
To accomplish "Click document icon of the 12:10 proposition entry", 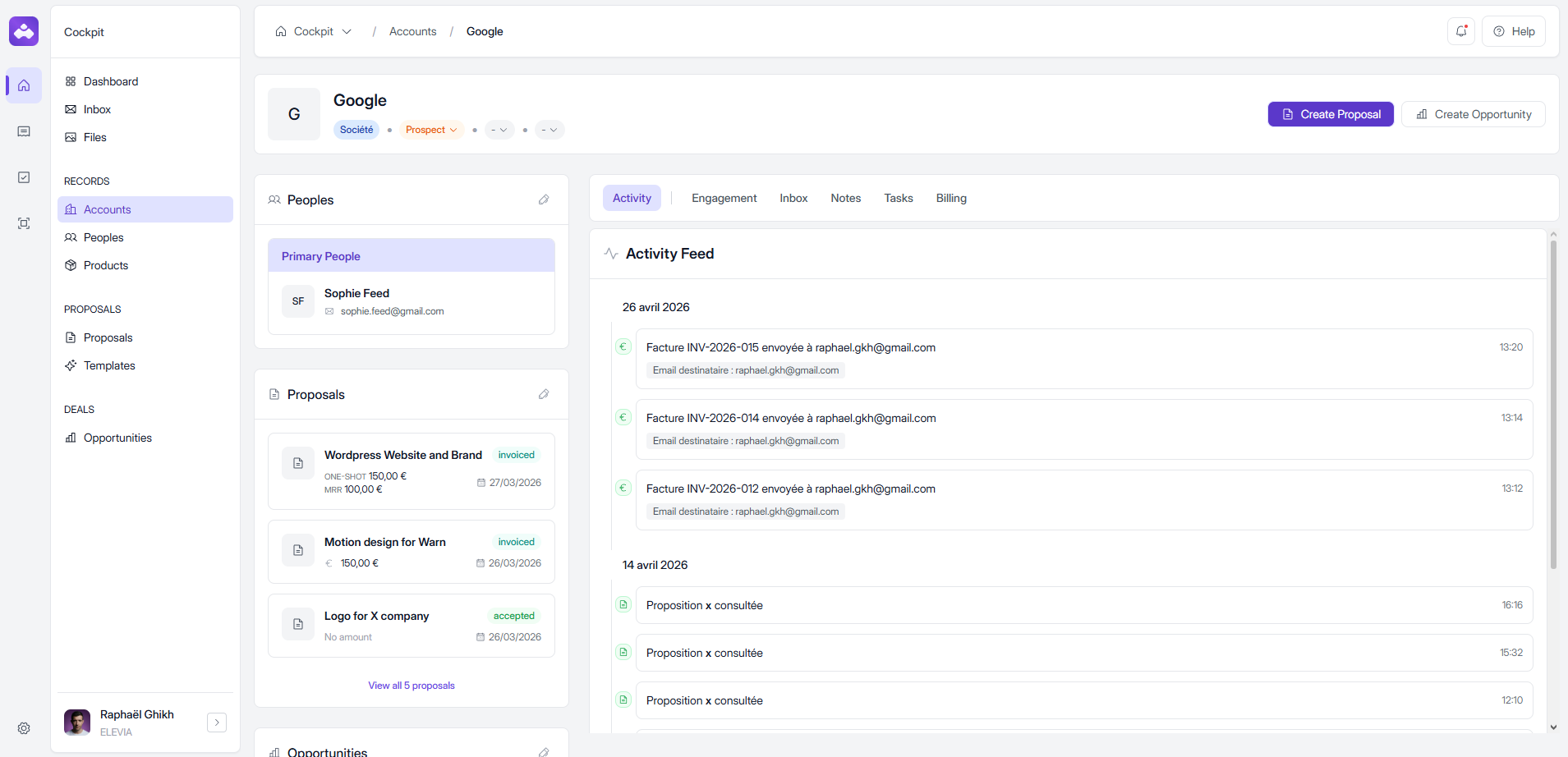I will pos(623,700).
